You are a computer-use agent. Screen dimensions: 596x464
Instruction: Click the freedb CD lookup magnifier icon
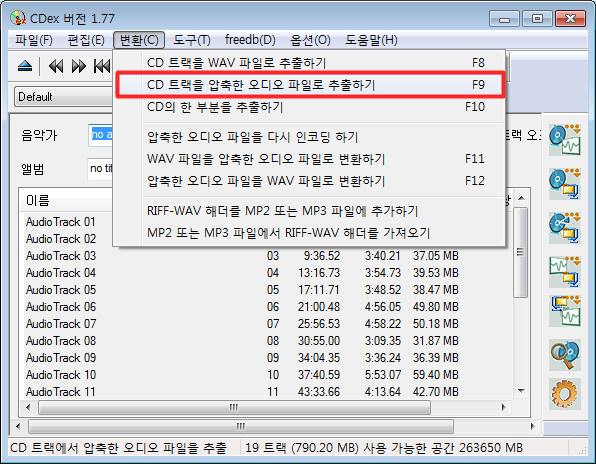[x=565, y=355]
